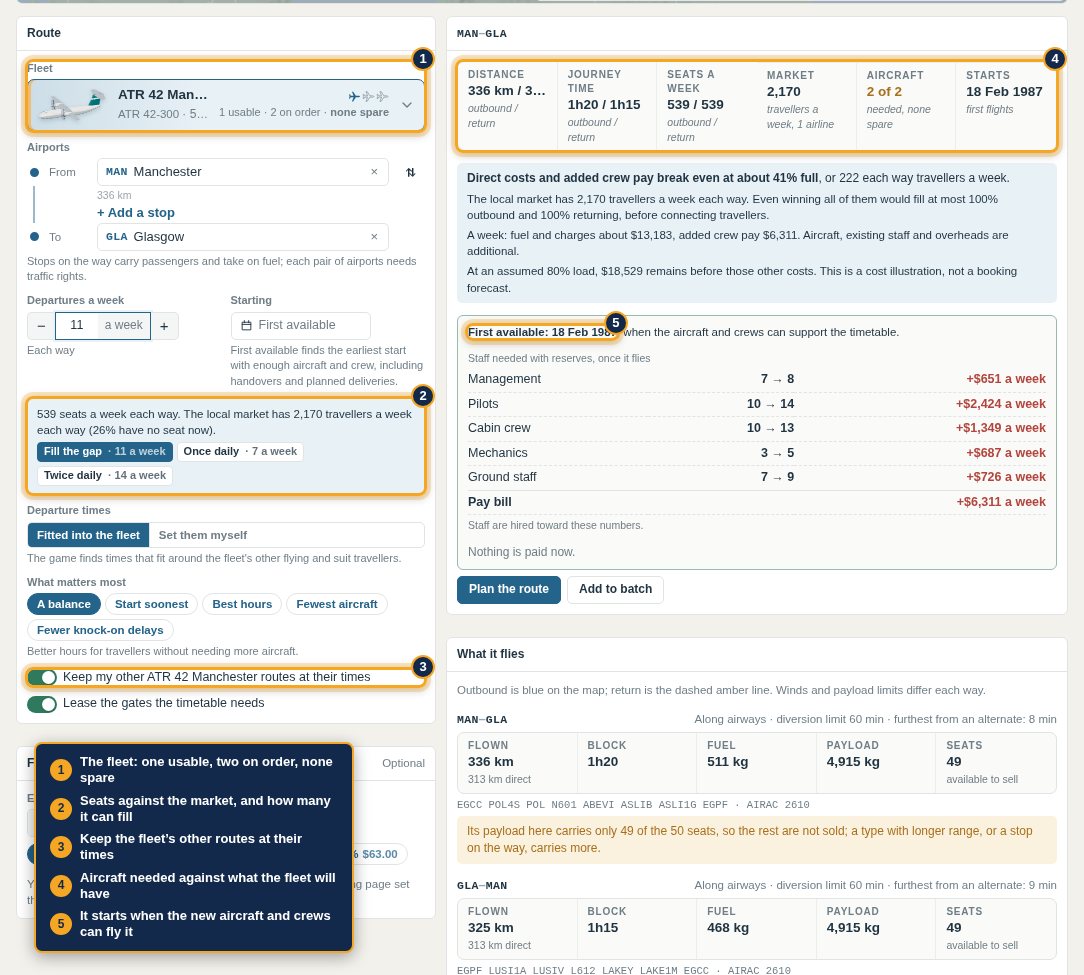Toggle Keep my other ATR 42 routes
The height and width of the screenshot is (975, 1084).
coord(41,677)
